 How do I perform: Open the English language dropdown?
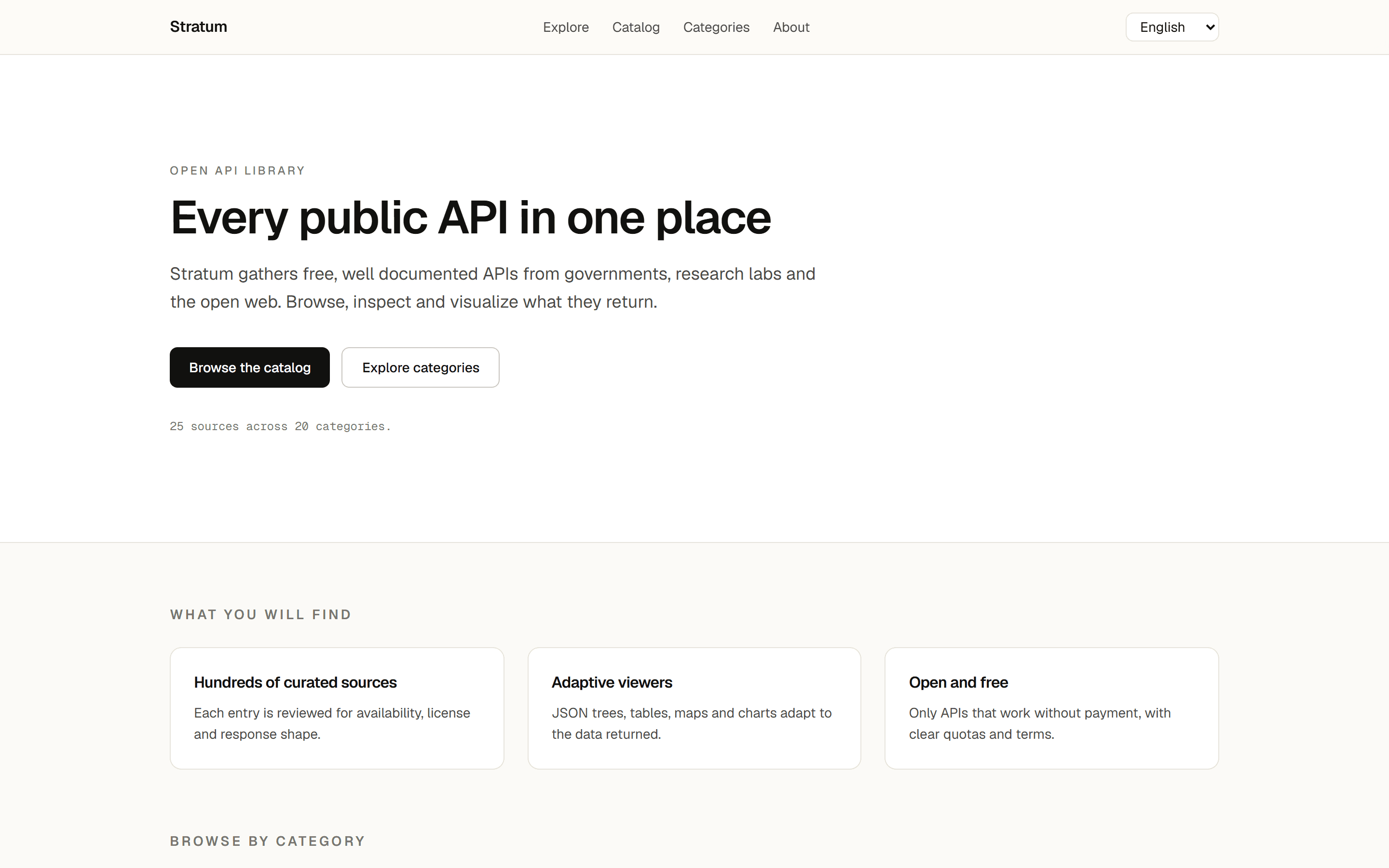1171,27
